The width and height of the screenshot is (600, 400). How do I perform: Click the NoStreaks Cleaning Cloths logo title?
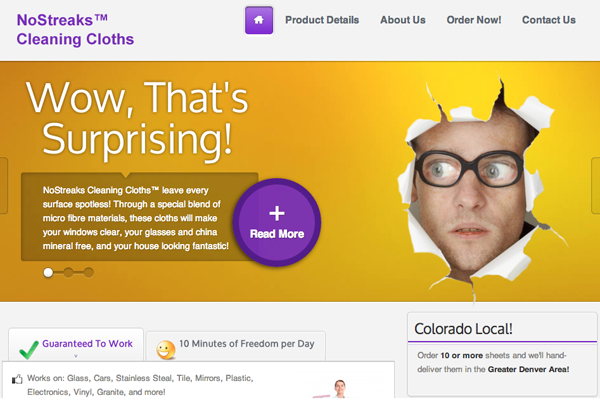coord(75,30)
